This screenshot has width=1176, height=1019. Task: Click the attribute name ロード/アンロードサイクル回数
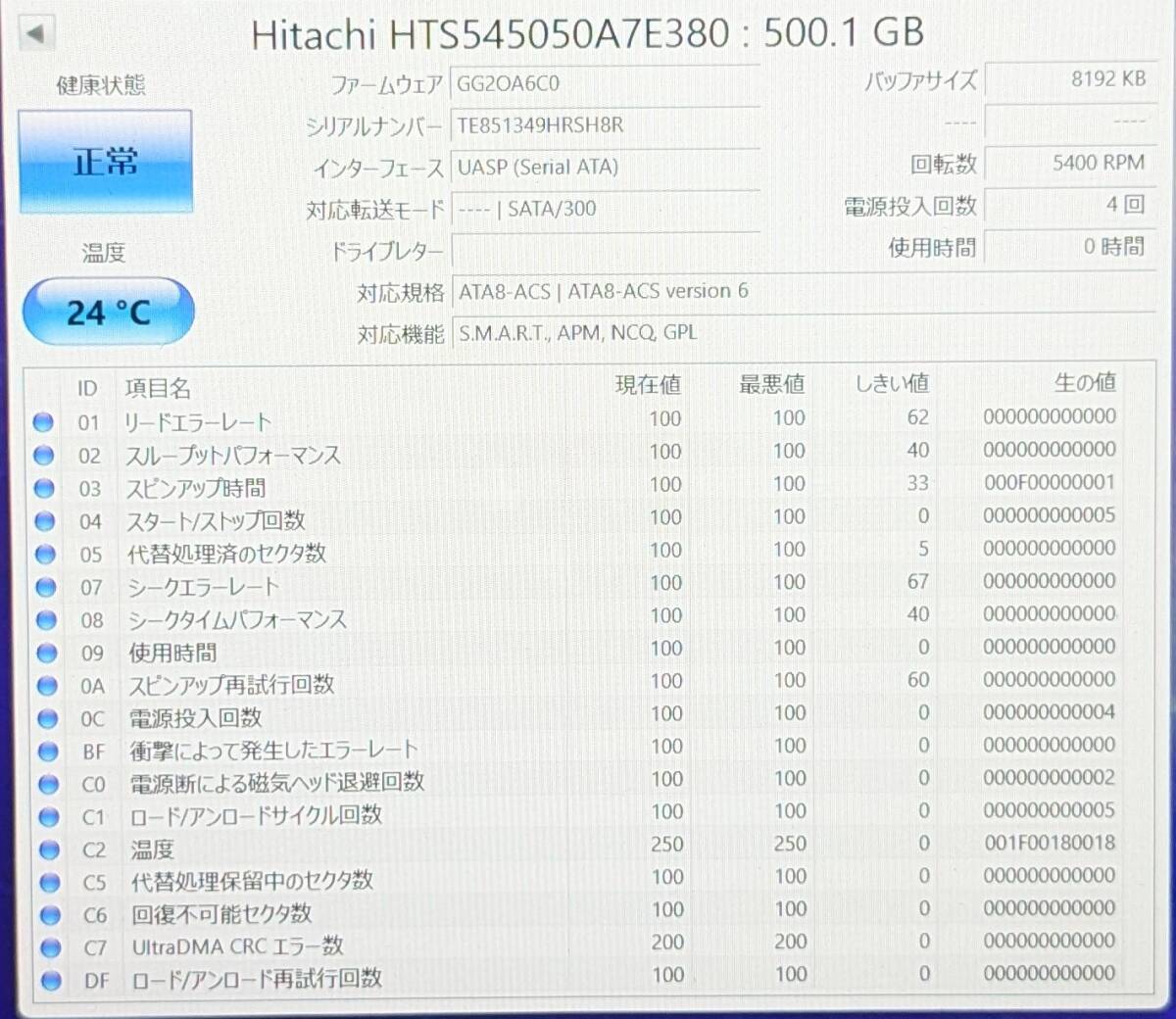coord(257,816)
